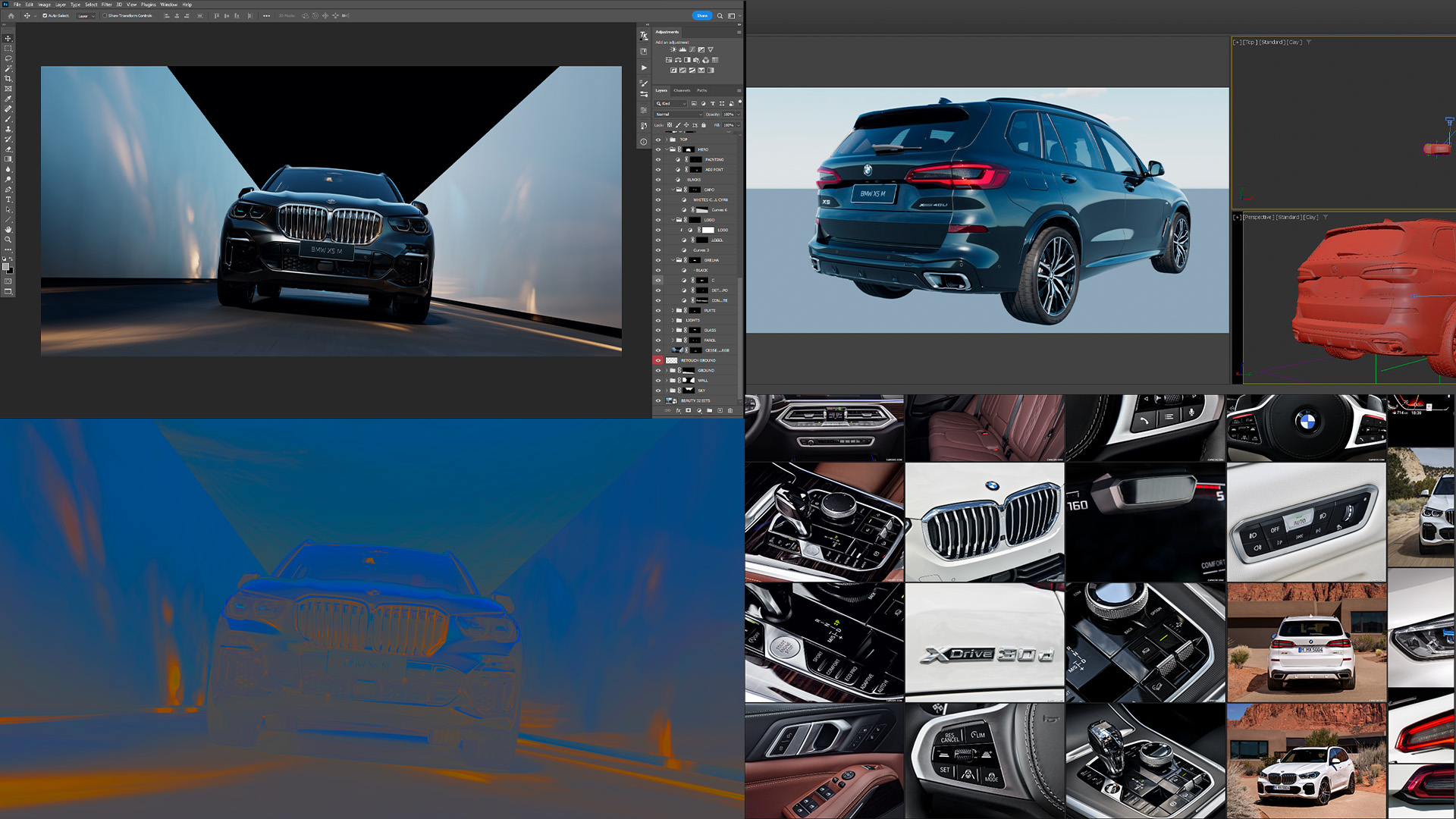Viewport: 1456px width, 819px height.
Task: Click the delete layer trash icon
Action: point(730,410)
